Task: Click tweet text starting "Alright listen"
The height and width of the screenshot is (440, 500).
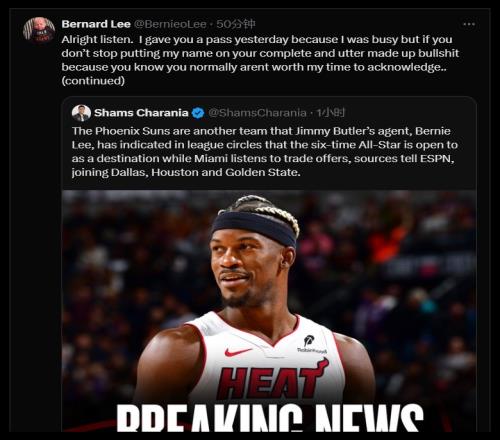Action: pyautogui.click(x=260, y=60)
